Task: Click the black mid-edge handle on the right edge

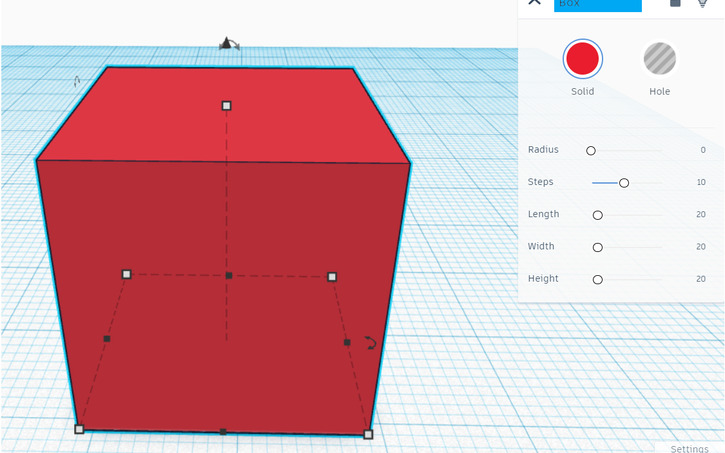Action: (347, 343)
